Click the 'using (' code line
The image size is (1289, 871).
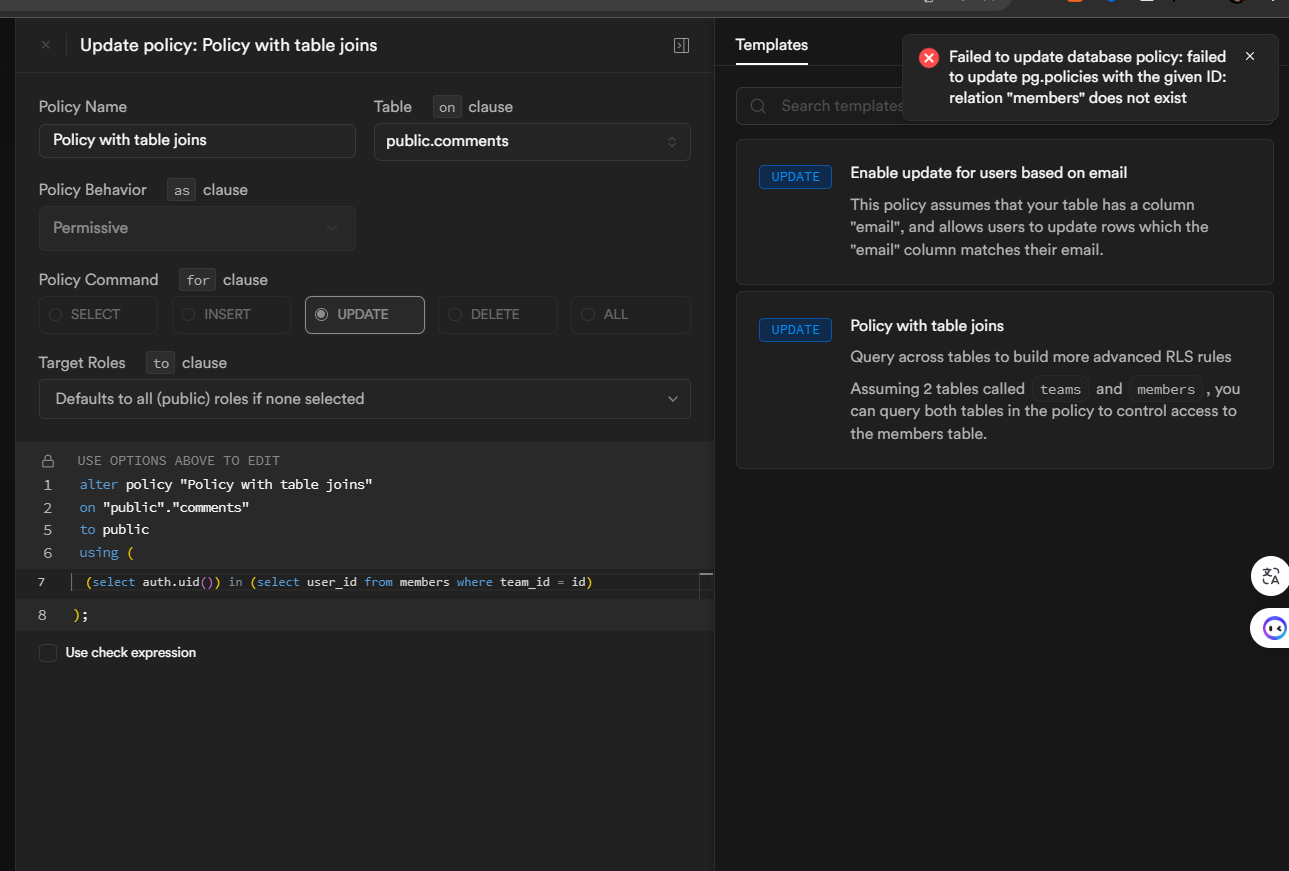tap(106, 553)
